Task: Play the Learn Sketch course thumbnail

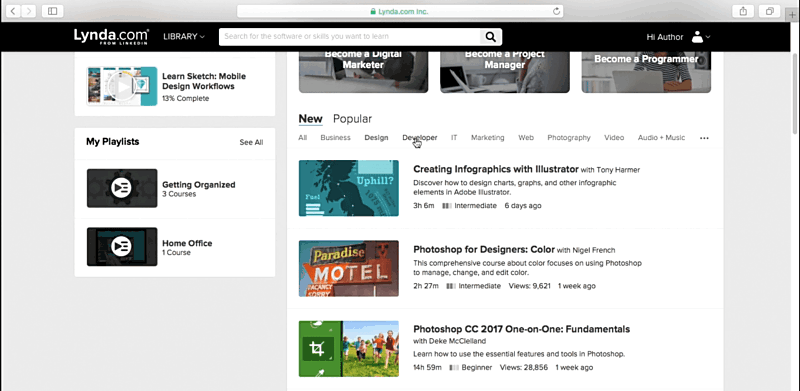Action: pyautogui.click(x=122, y=86)
